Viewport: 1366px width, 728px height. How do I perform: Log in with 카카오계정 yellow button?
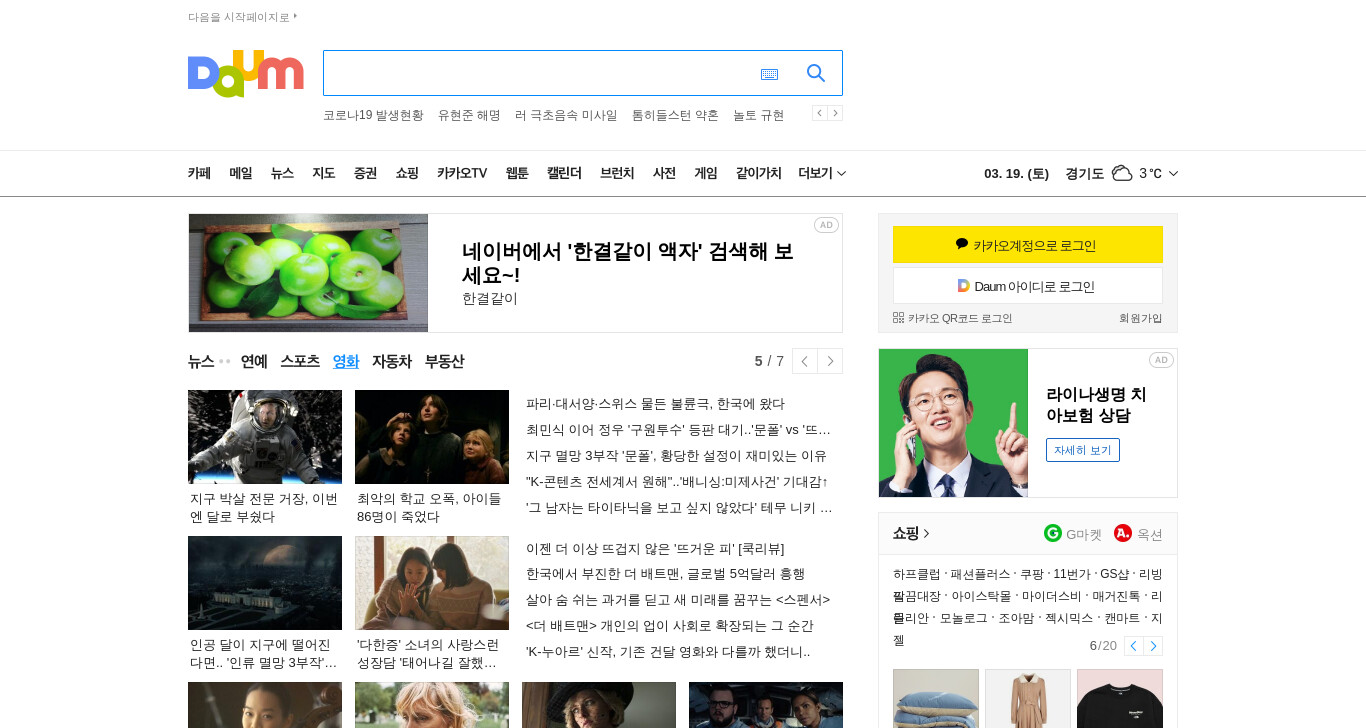(1028, 245)
